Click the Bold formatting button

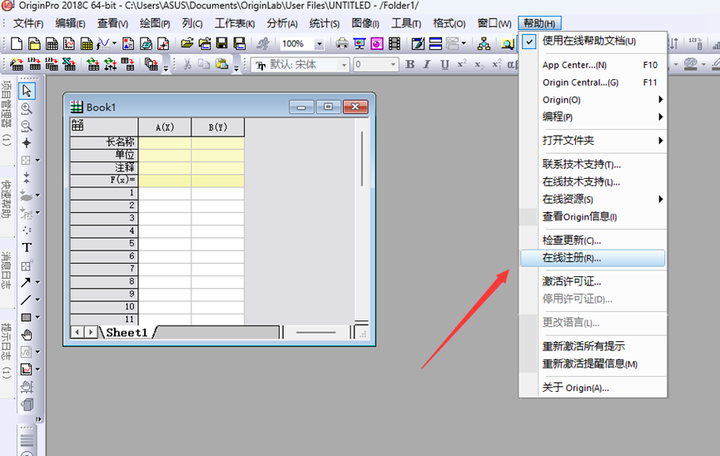coord(410,64)
